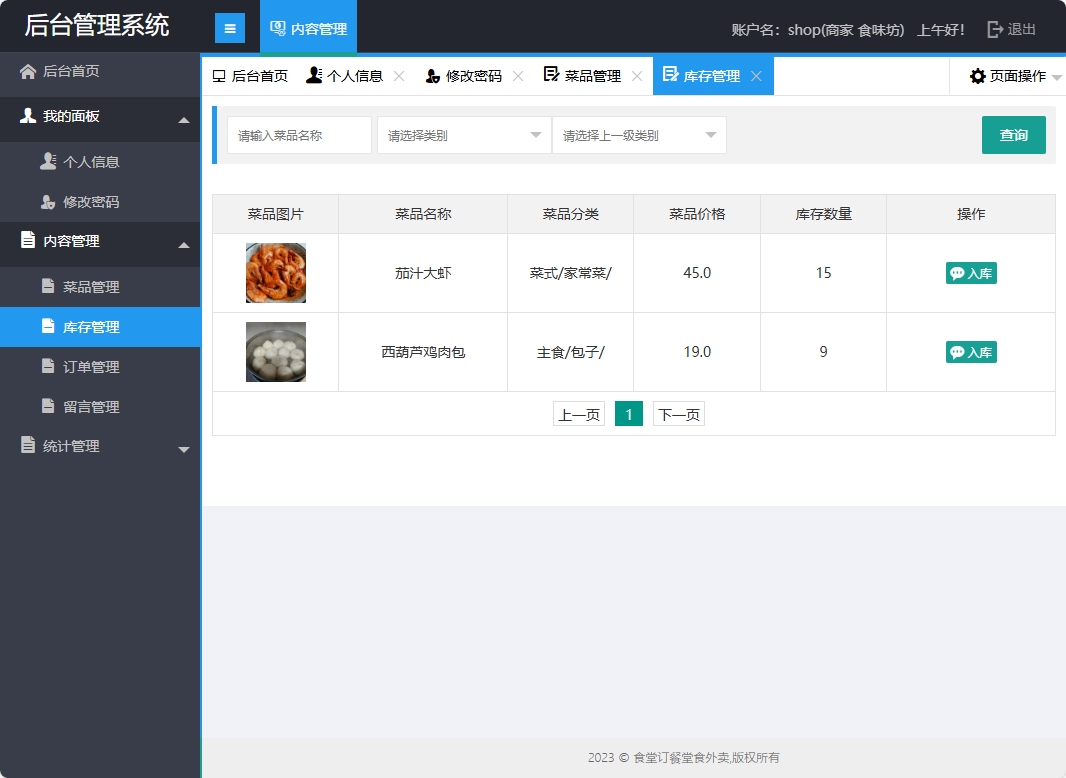Click the 修改密码 key icon
This screenshot has width=1066, height=778.
[x=49, y=200]
